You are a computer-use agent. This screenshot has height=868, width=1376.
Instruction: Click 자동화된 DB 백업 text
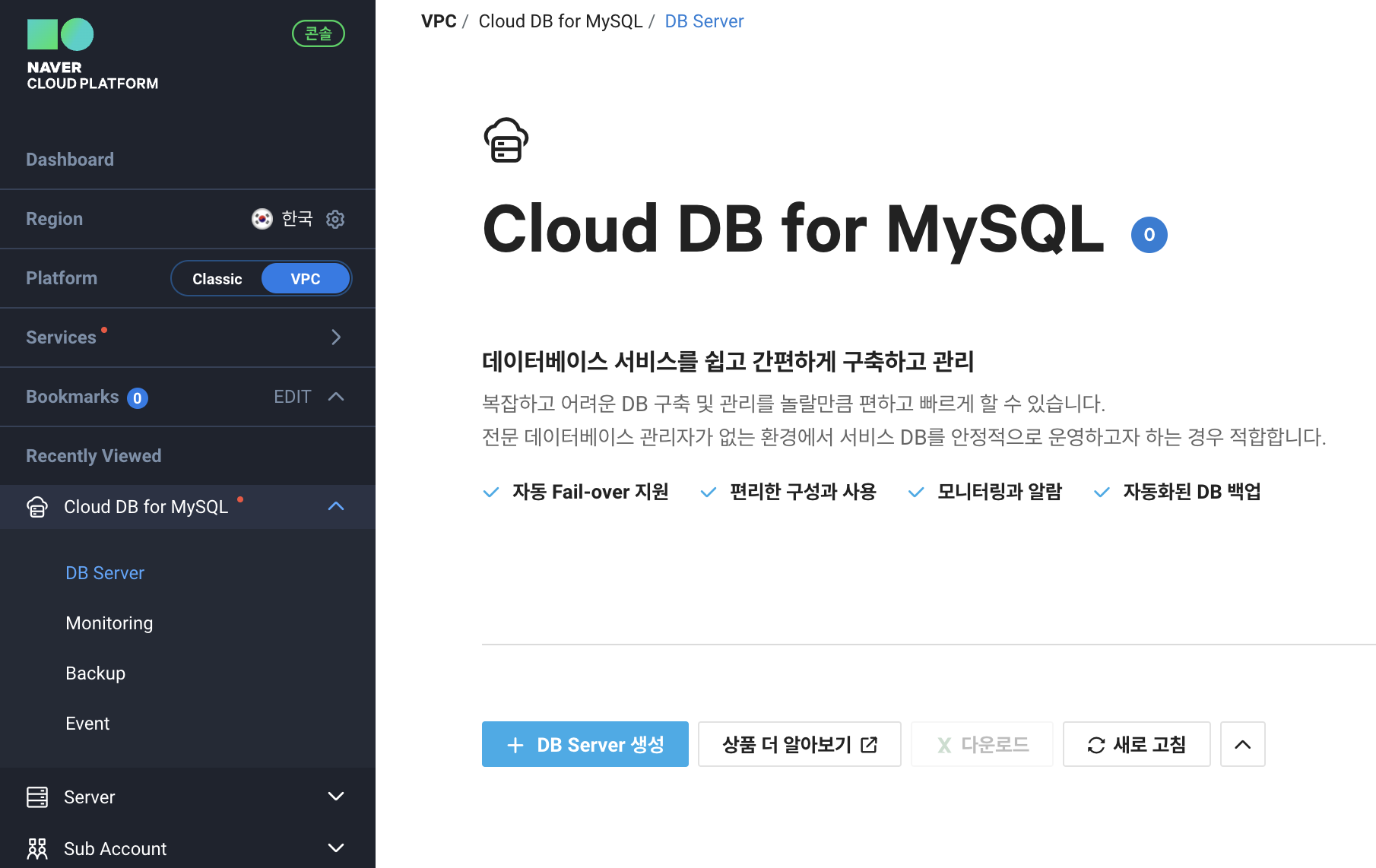point(1192,492)
